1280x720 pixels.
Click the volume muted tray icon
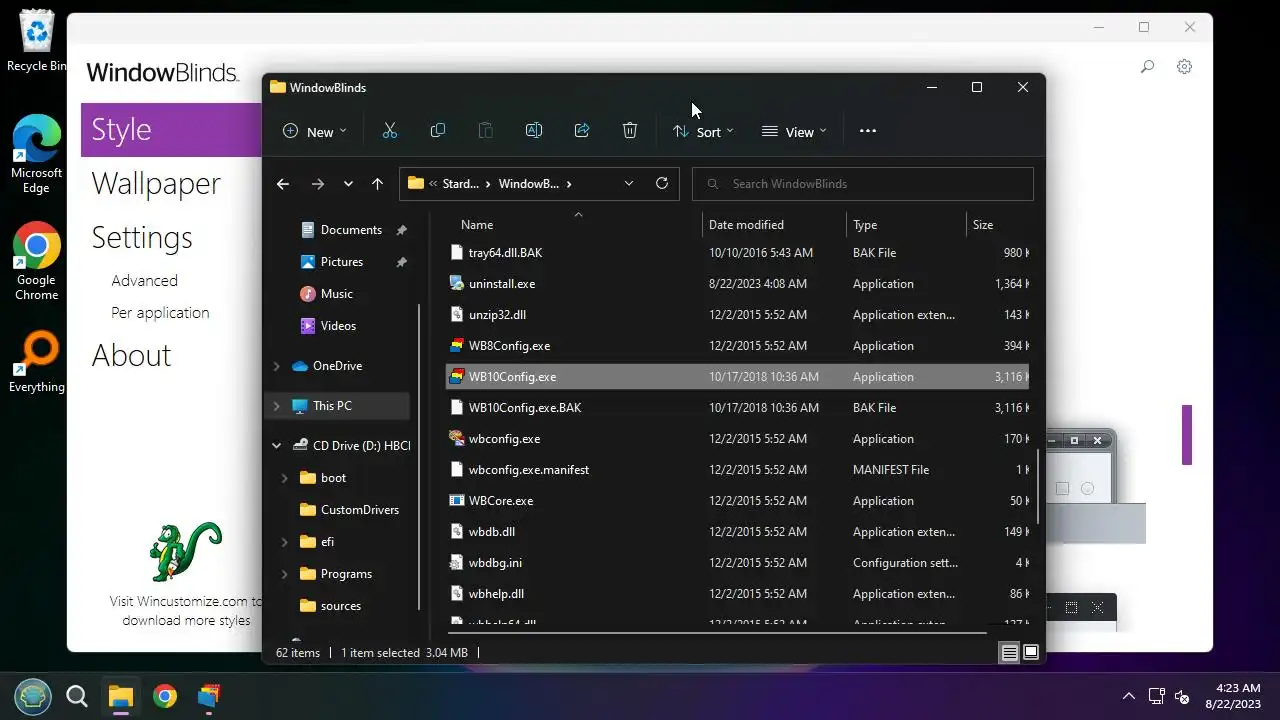point(1182,696)
